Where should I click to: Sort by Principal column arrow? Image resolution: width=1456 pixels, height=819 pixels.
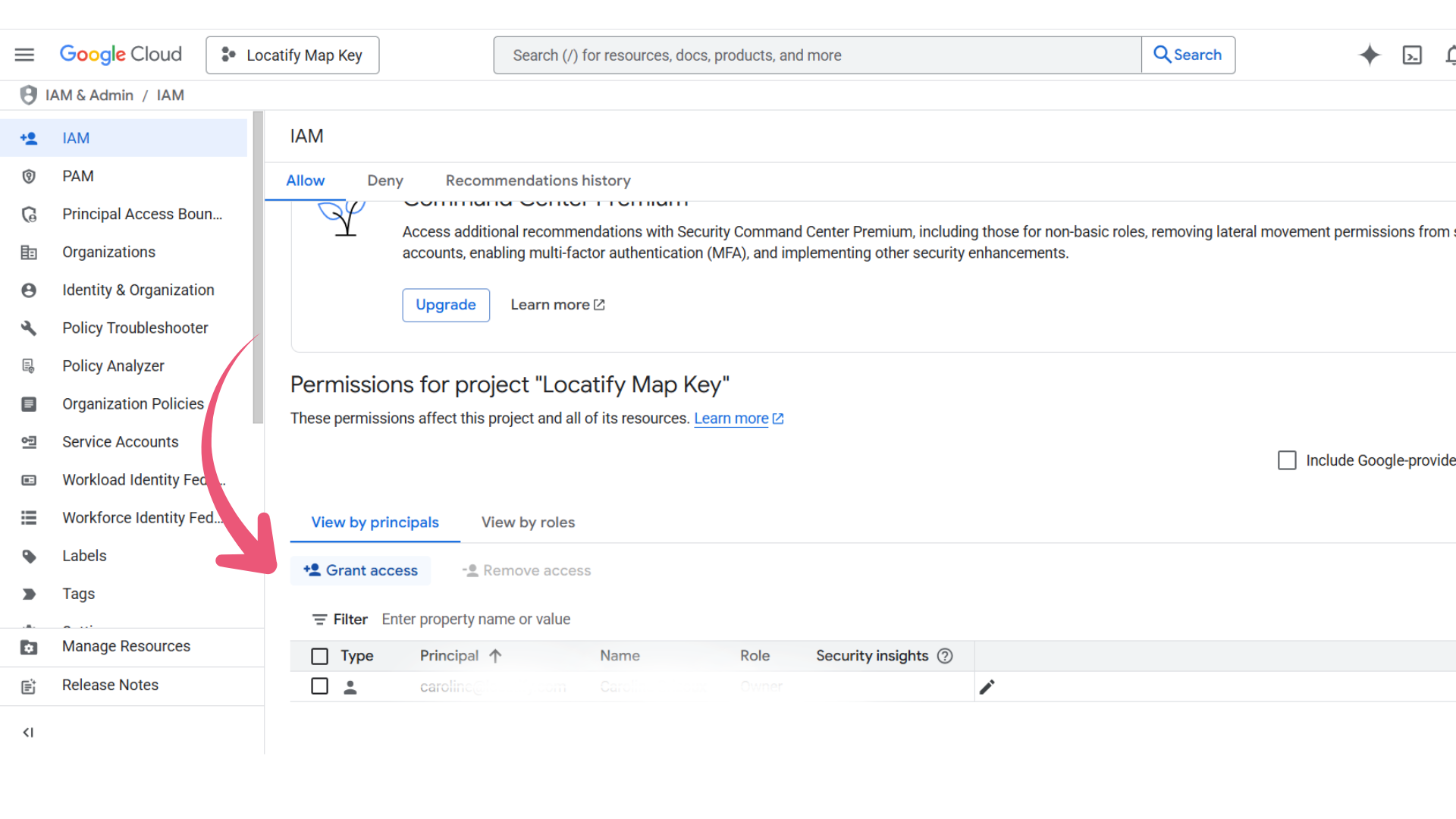495,656
